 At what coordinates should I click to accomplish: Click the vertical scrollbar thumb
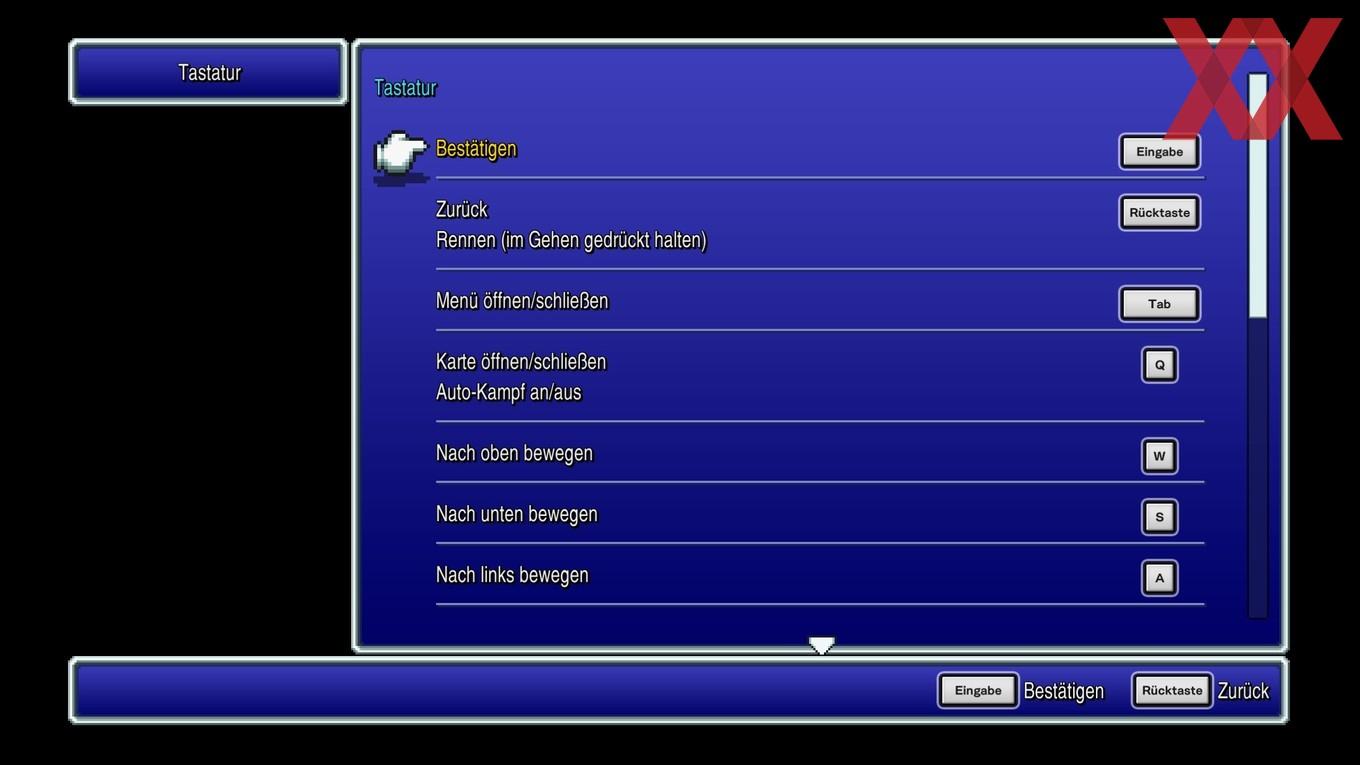coord(1257,196)
